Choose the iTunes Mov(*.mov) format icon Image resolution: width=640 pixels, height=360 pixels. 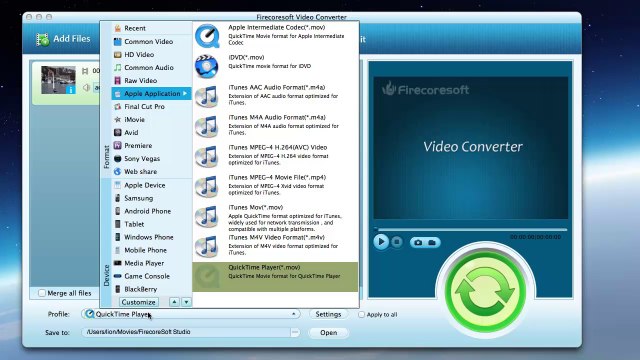coord(207,216)
